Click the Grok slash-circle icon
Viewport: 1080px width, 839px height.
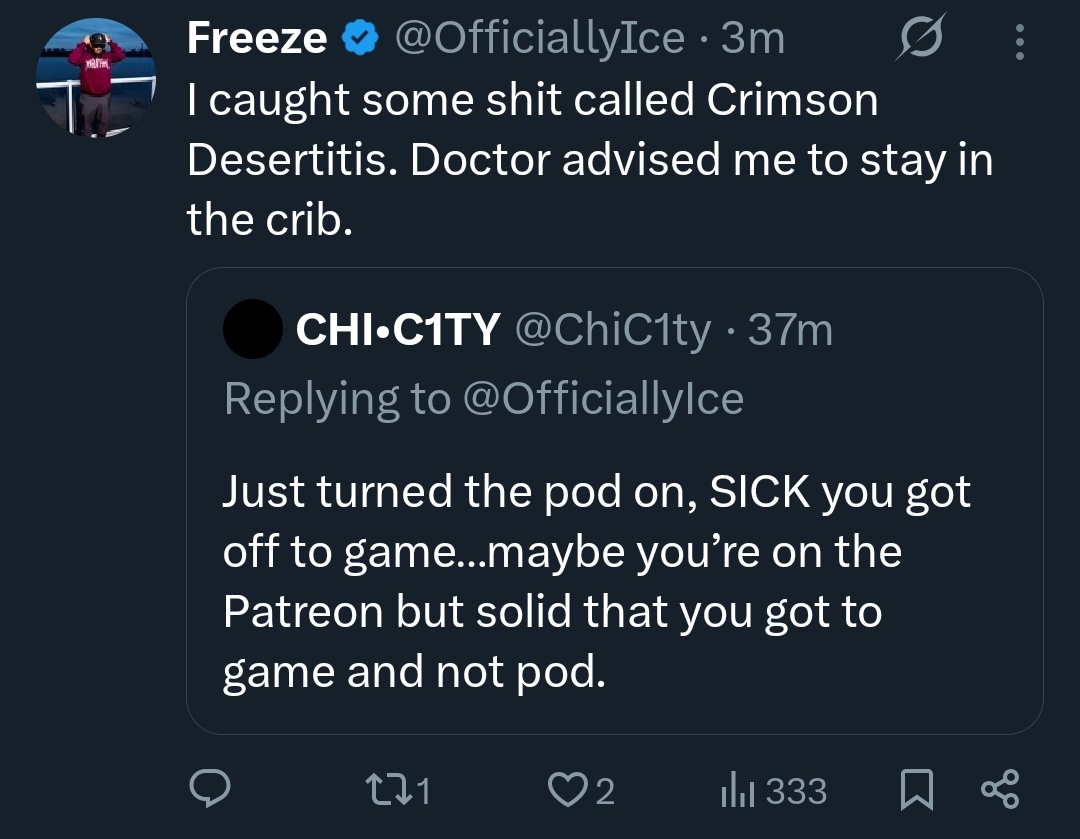[921, 38]
